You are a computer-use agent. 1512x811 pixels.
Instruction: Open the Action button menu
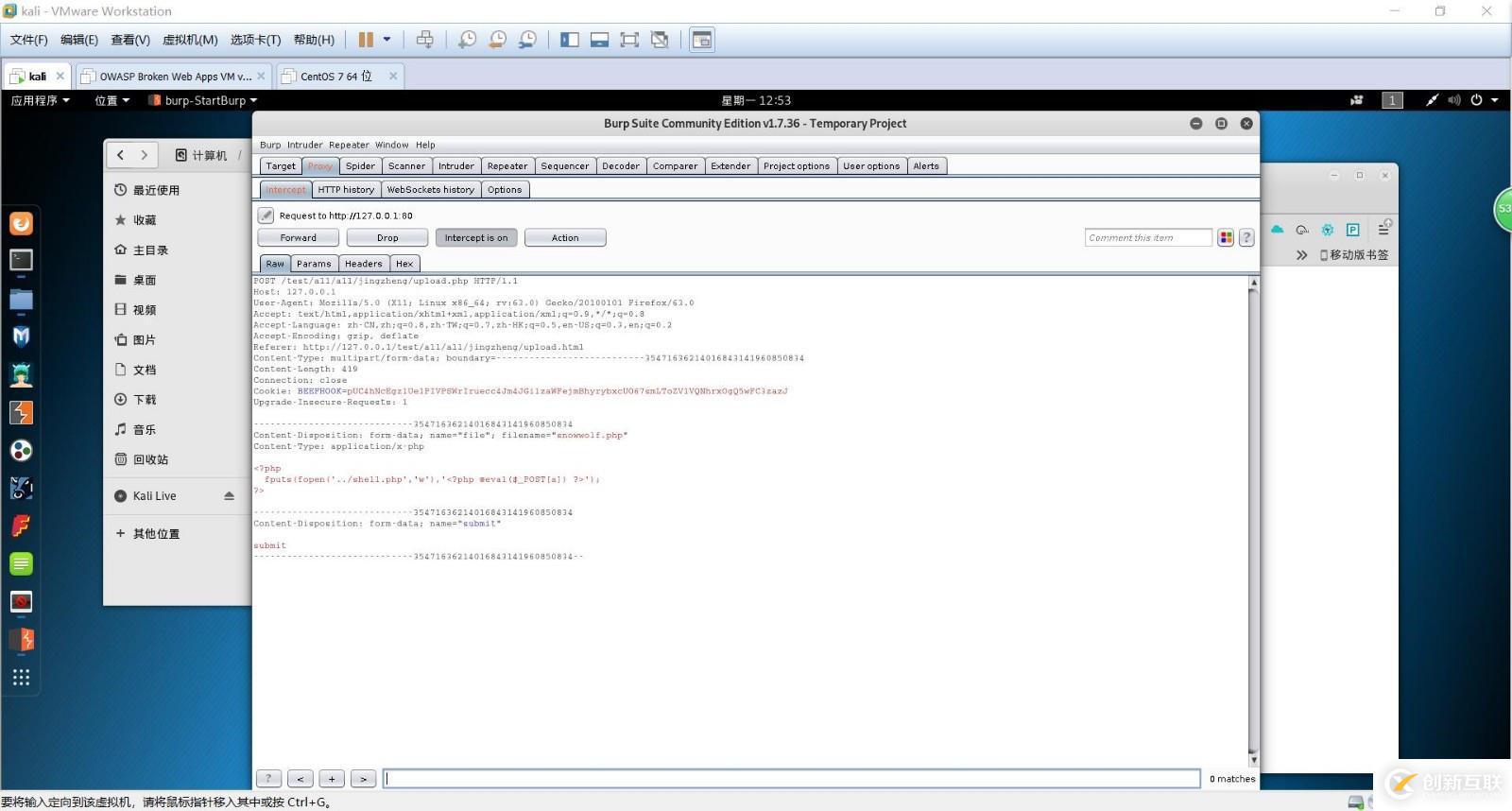[565, 238]
